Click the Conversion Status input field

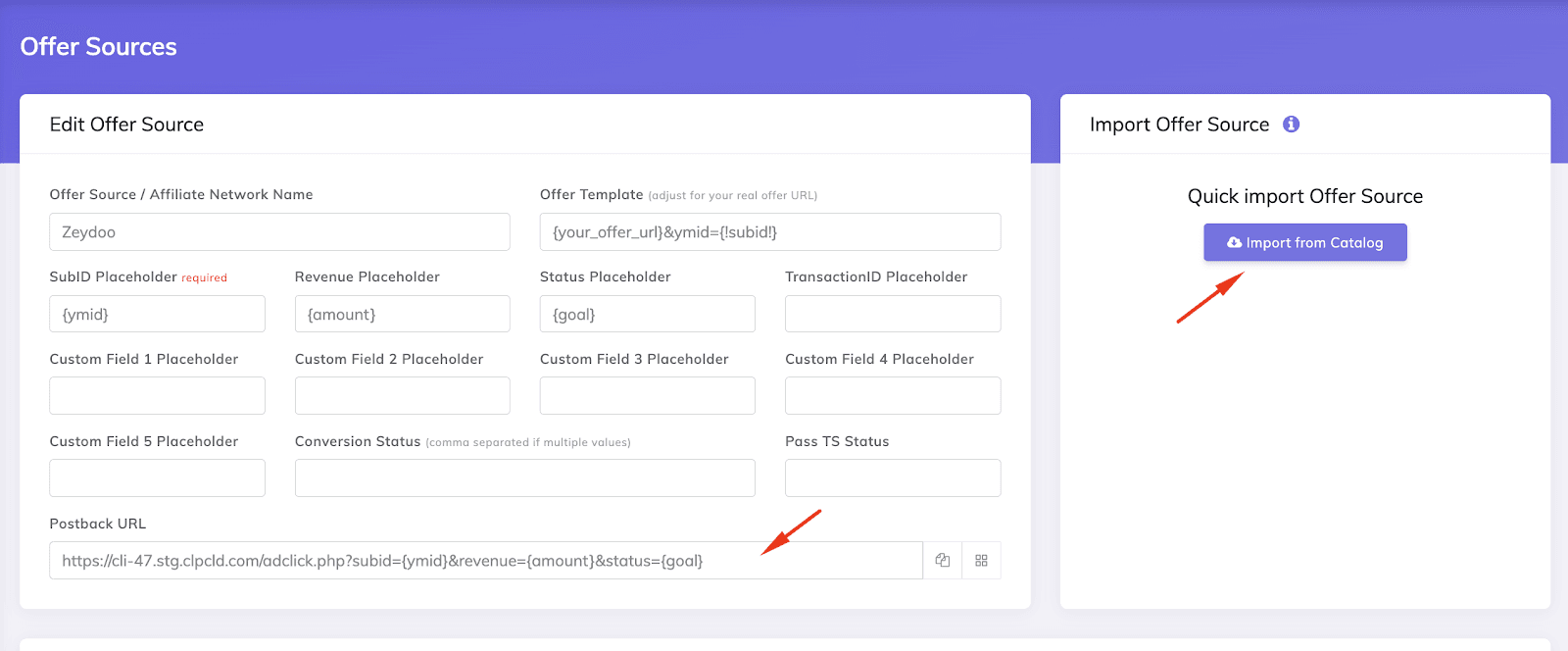tap(524, 478)
